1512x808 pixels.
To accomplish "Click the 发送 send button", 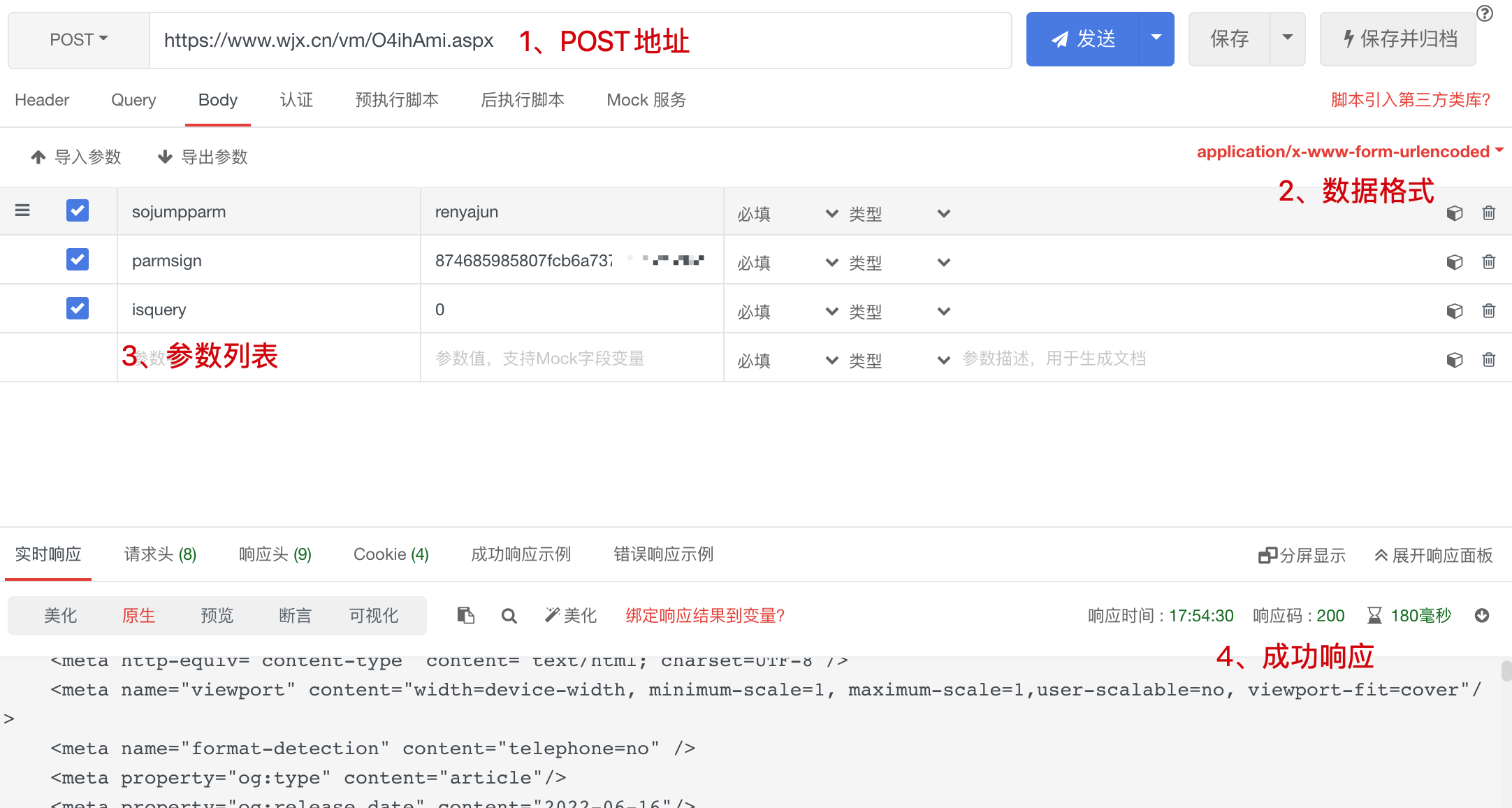I will click(1083, 39).
